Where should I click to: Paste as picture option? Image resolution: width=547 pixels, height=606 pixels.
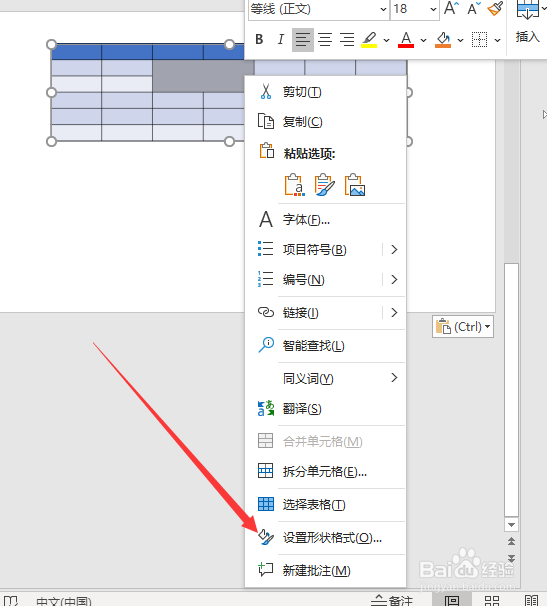tap(355, 185)
